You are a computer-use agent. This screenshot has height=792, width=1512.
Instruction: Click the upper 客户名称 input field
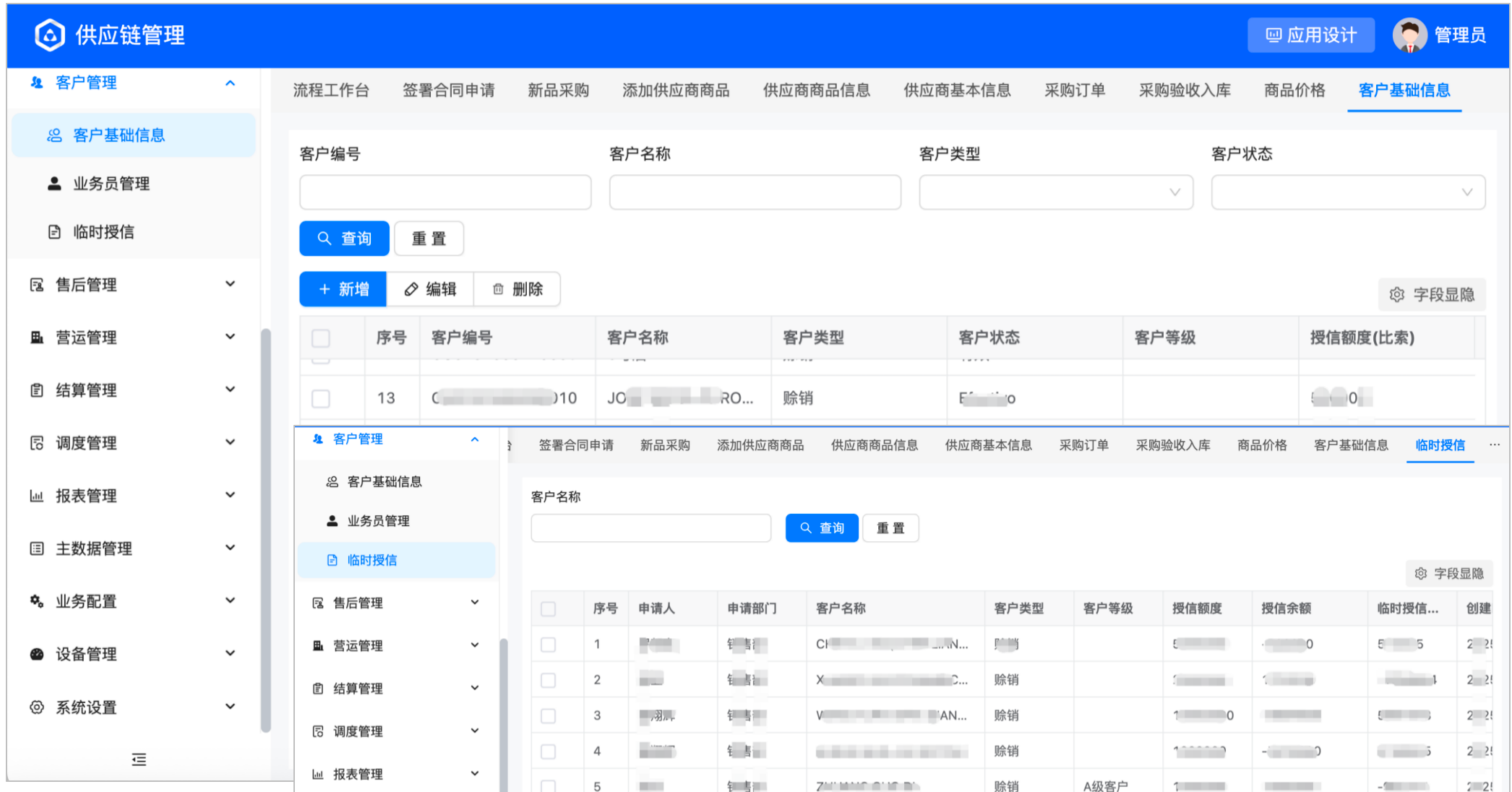755,192
